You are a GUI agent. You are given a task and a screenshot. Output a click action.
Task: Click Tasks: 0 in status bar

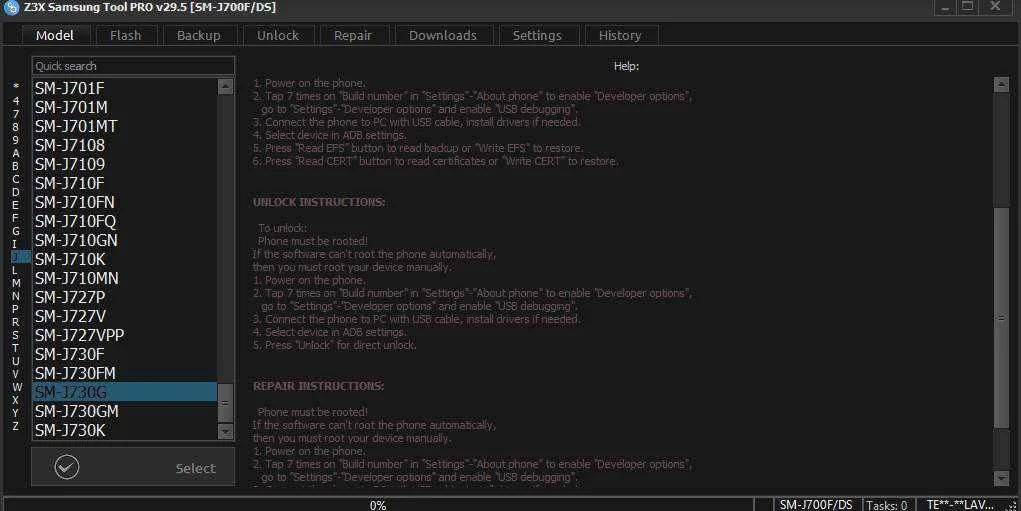click(x=886, y=505)
